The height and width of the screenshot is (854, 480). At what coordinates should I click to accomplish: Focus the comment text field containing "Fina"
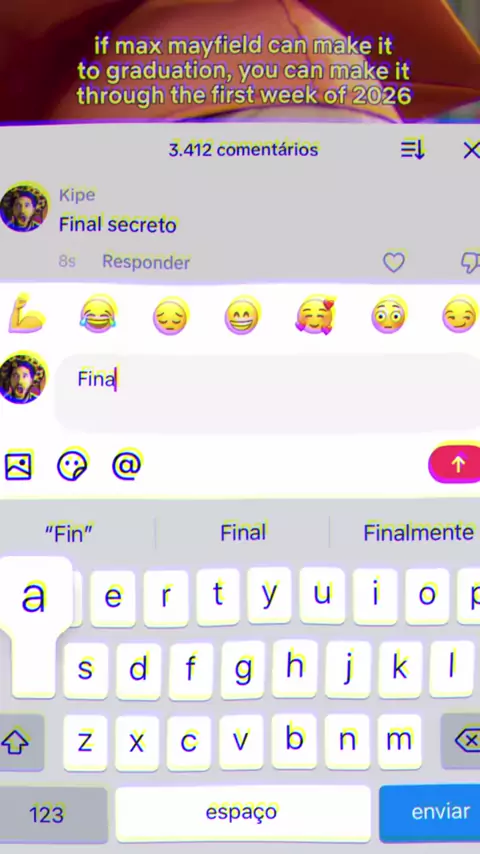coord(267,393)
